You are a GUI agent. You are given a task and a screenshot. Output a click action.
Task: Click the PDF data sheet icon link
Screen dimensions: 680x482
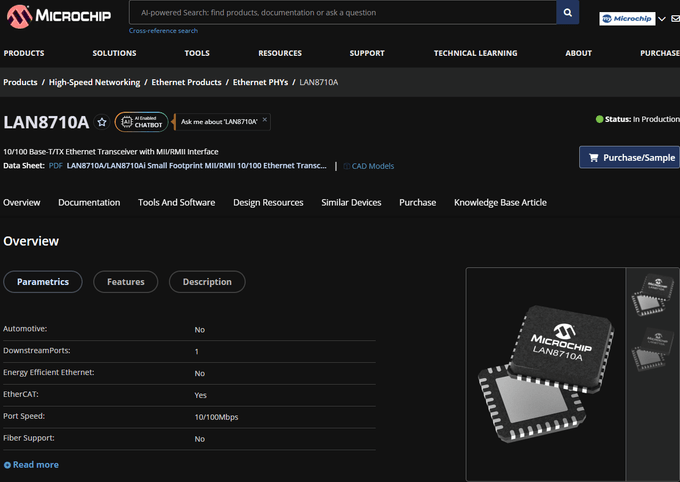(x=56, y=166)
